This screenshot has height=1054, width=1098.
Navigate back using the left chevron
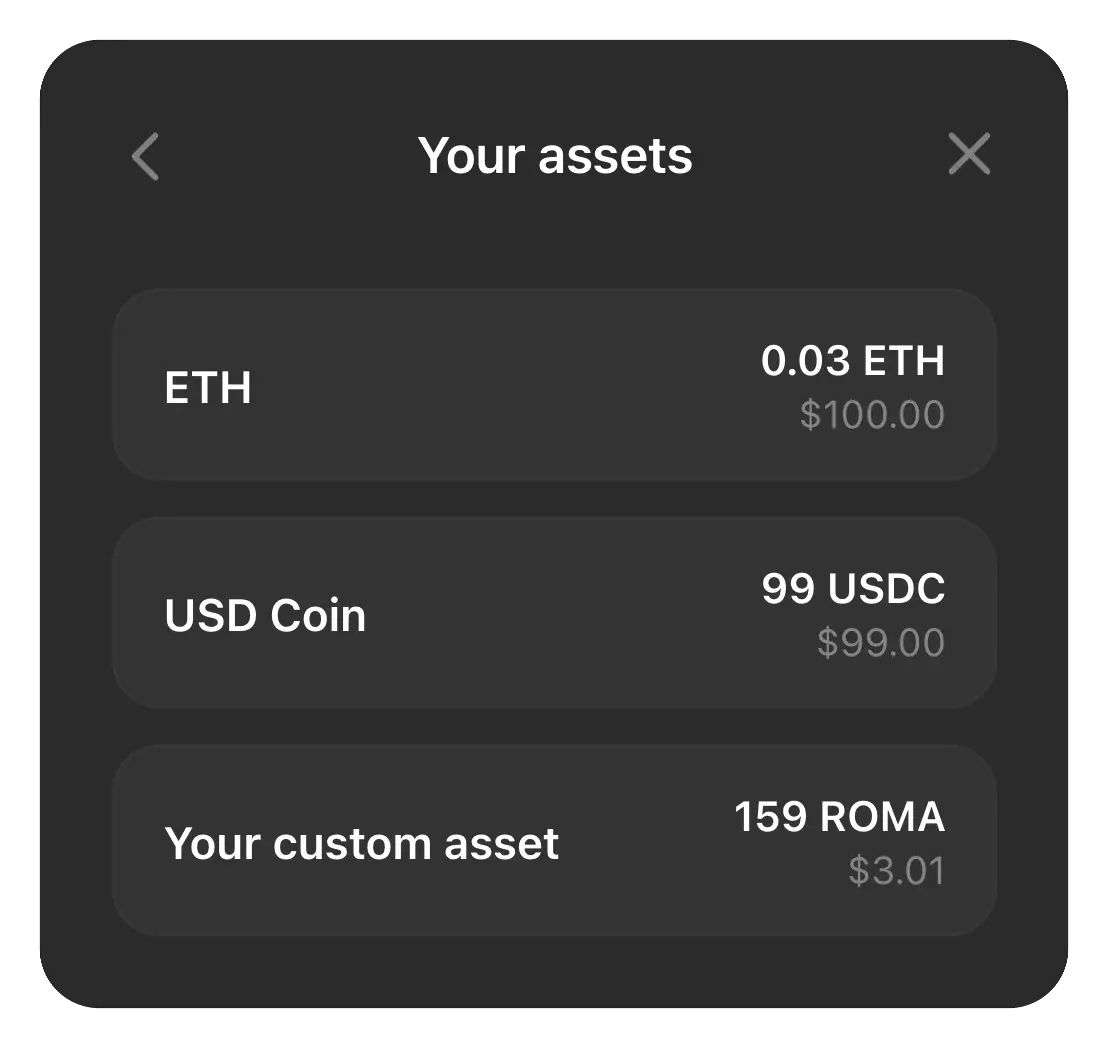pos(144,155)
